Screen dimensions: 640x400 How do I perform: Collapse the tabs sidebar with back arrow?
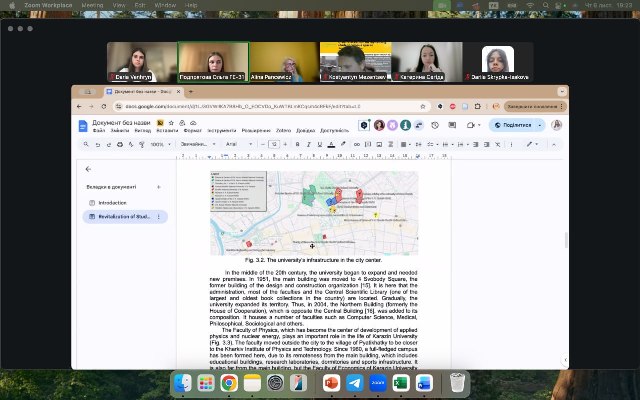pyautogui.click(x=88, y=169)
